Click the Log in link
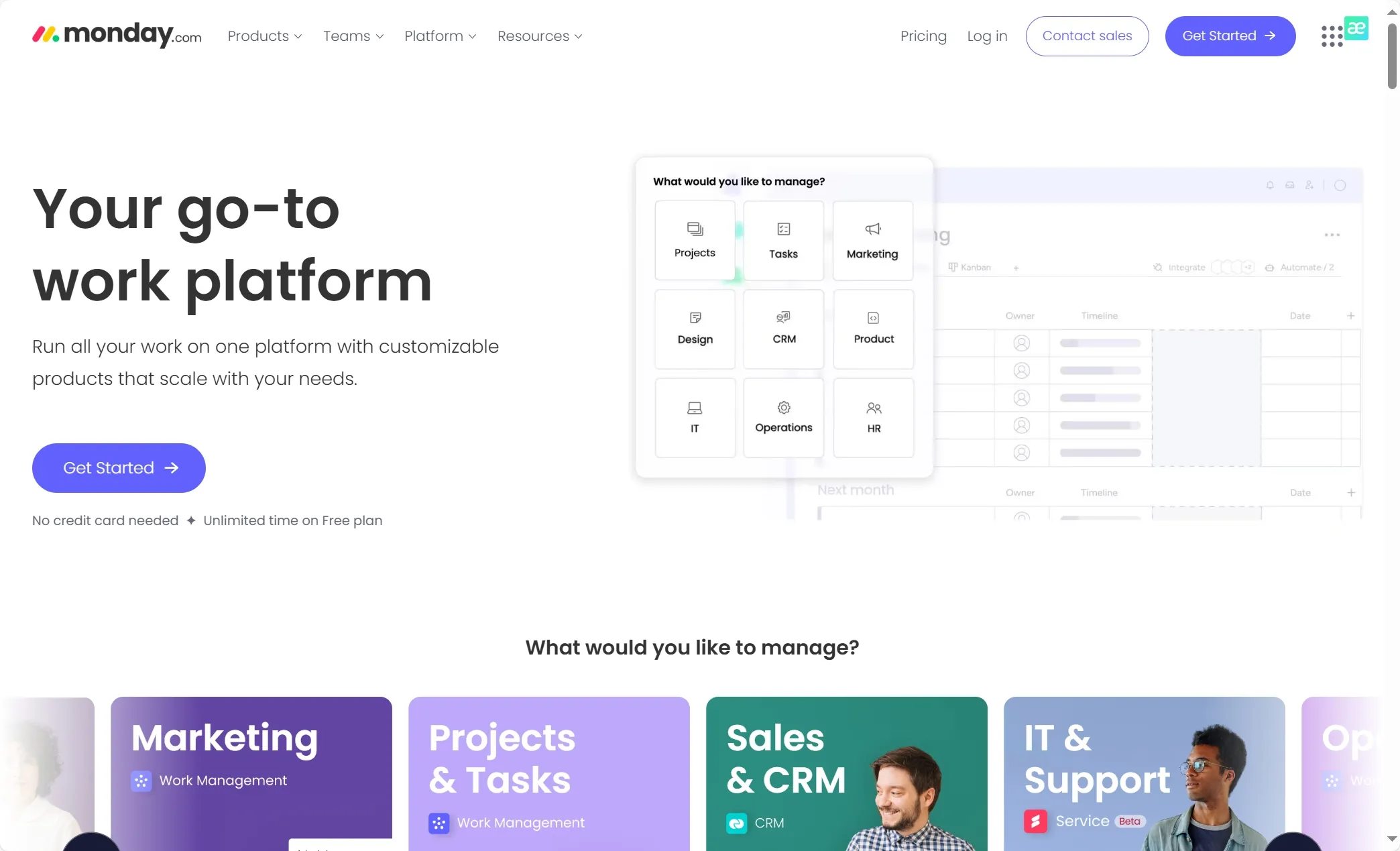Screen dimensions: 1400x851 [987, 35]
